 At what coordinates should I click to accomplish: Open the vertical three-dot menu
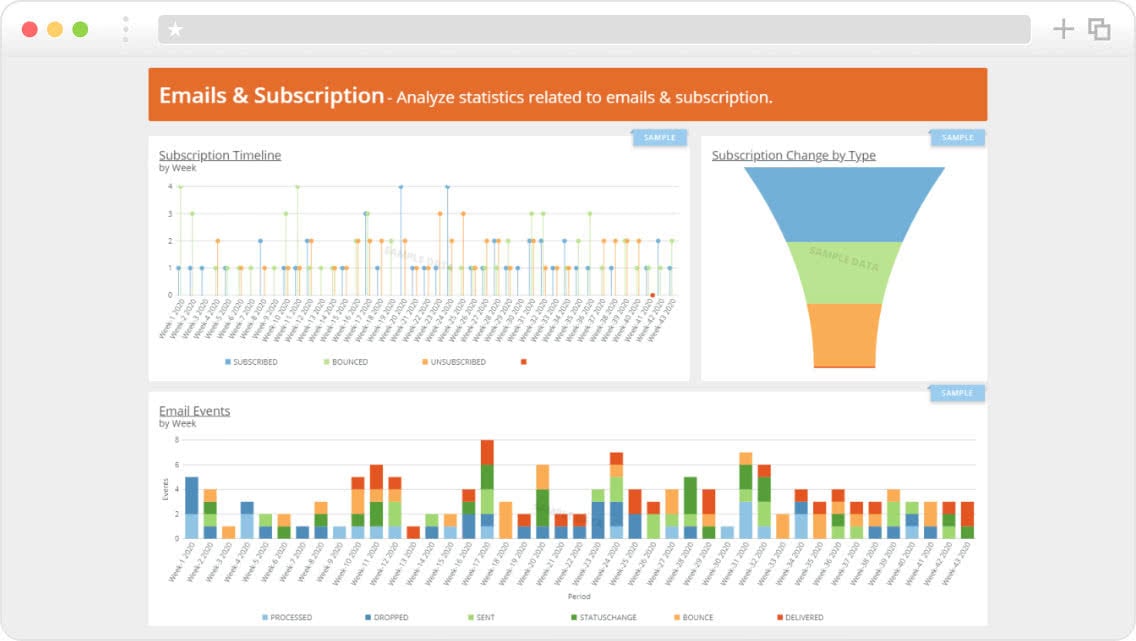pos(126,29)
